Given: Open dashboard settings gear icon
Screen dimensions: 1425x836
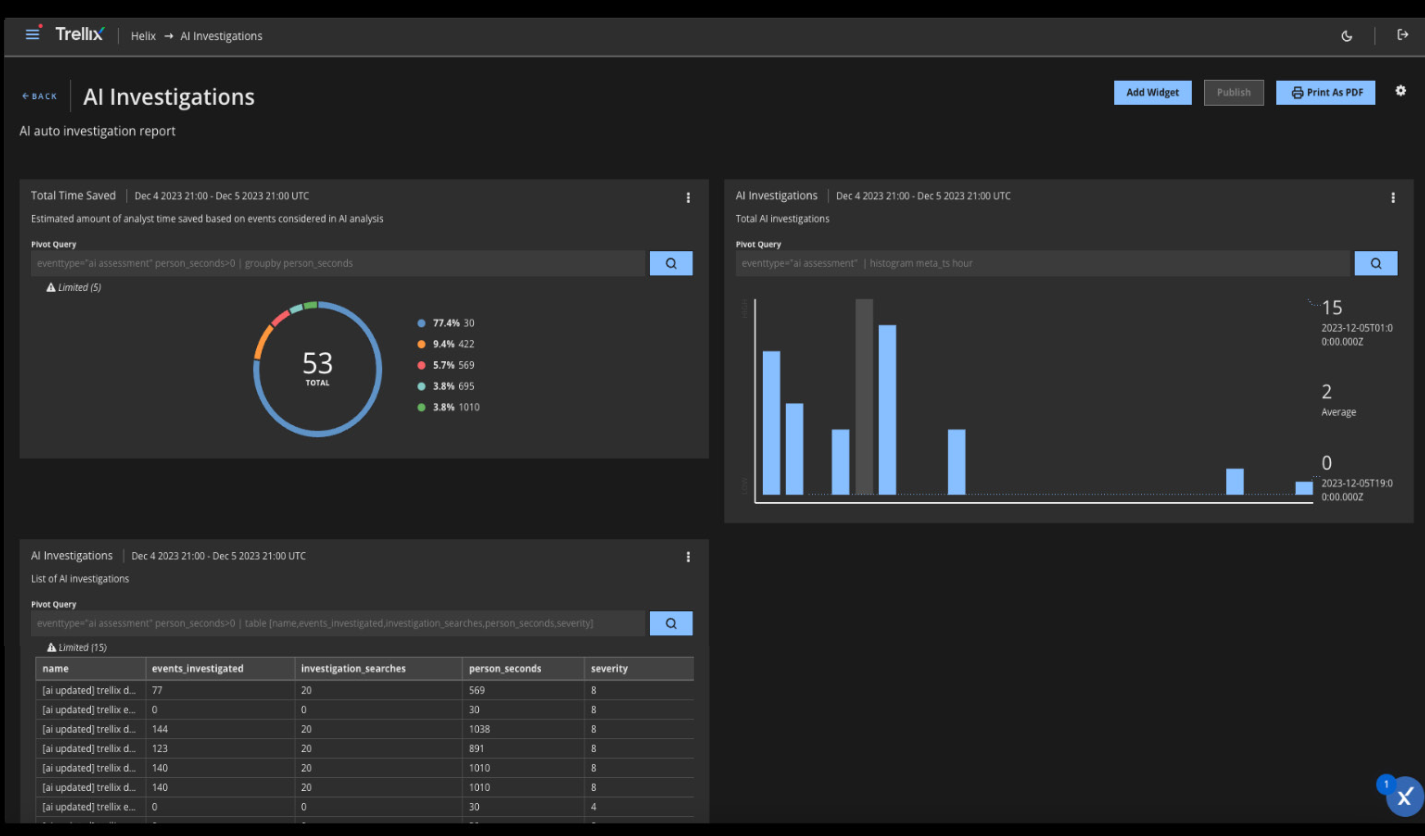Looking at the screenshot, I should (1401, 91).
